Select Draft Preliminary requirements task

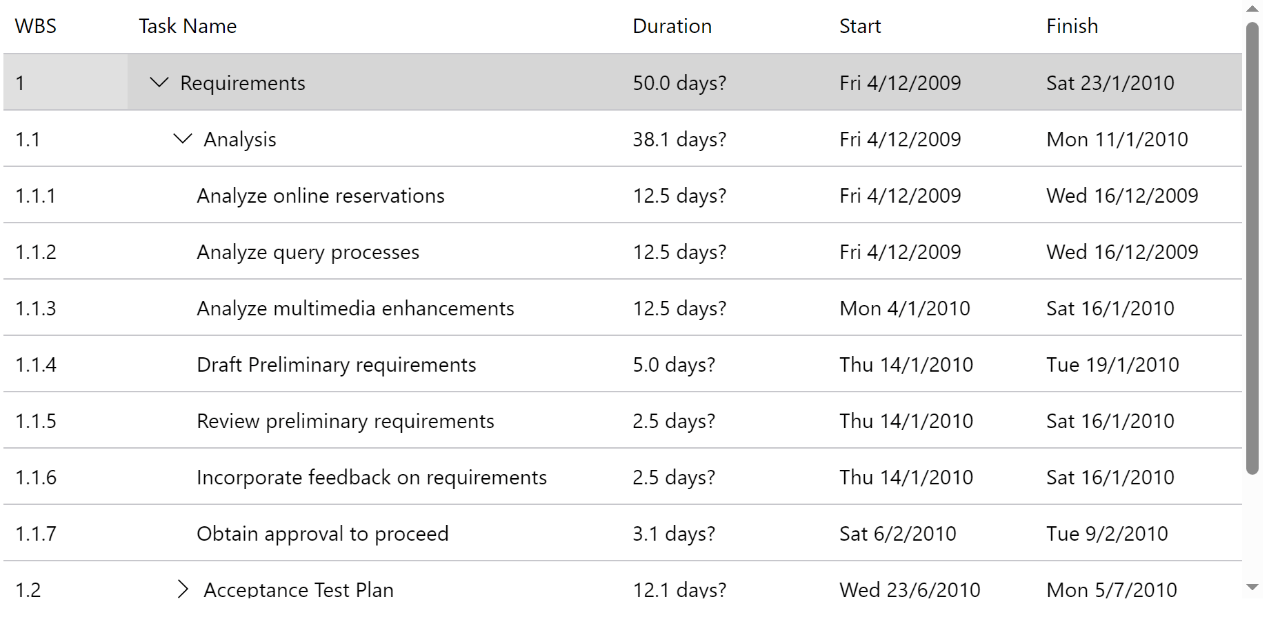click(x=337, y=365)
